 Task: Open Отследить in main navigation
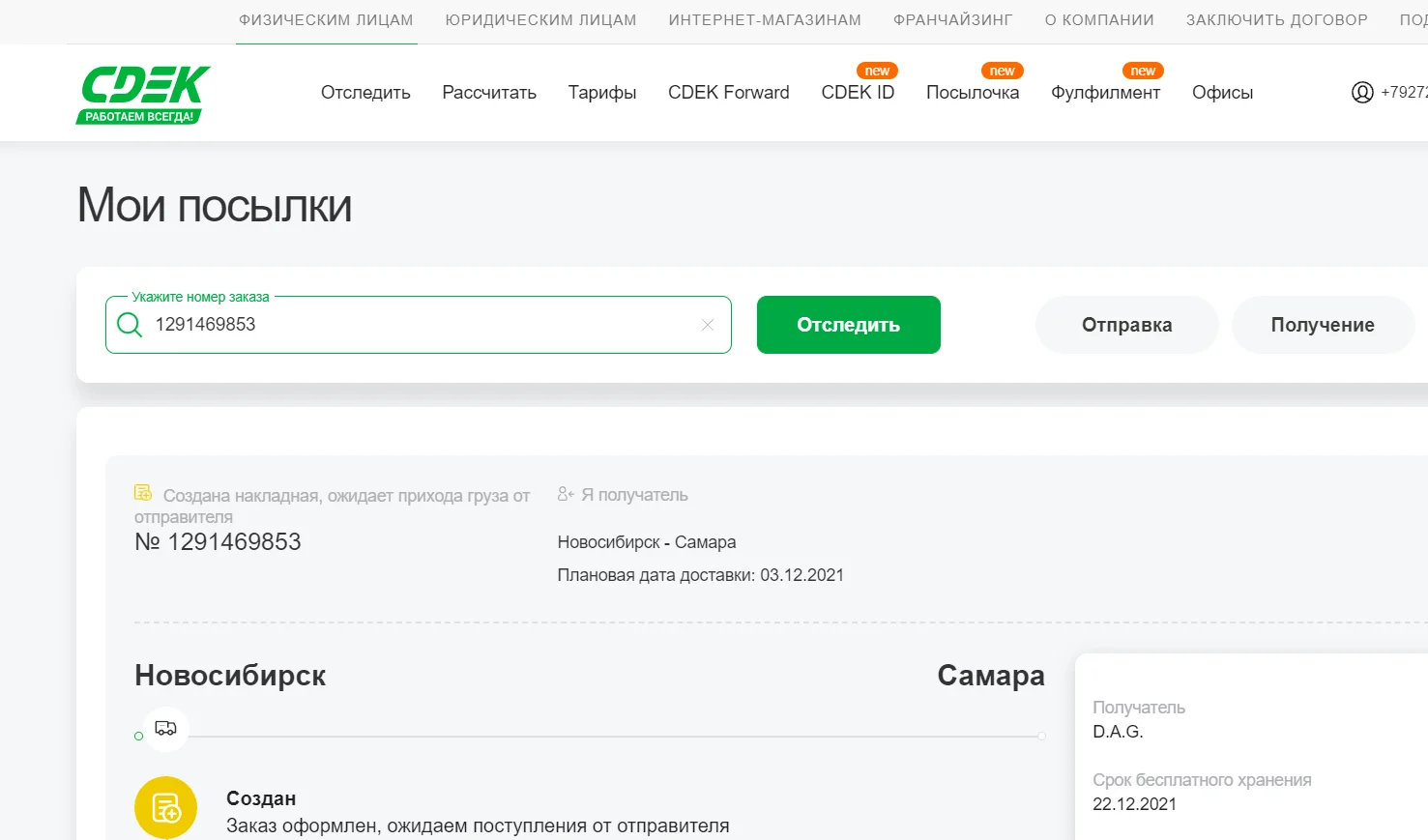point(365,93)
